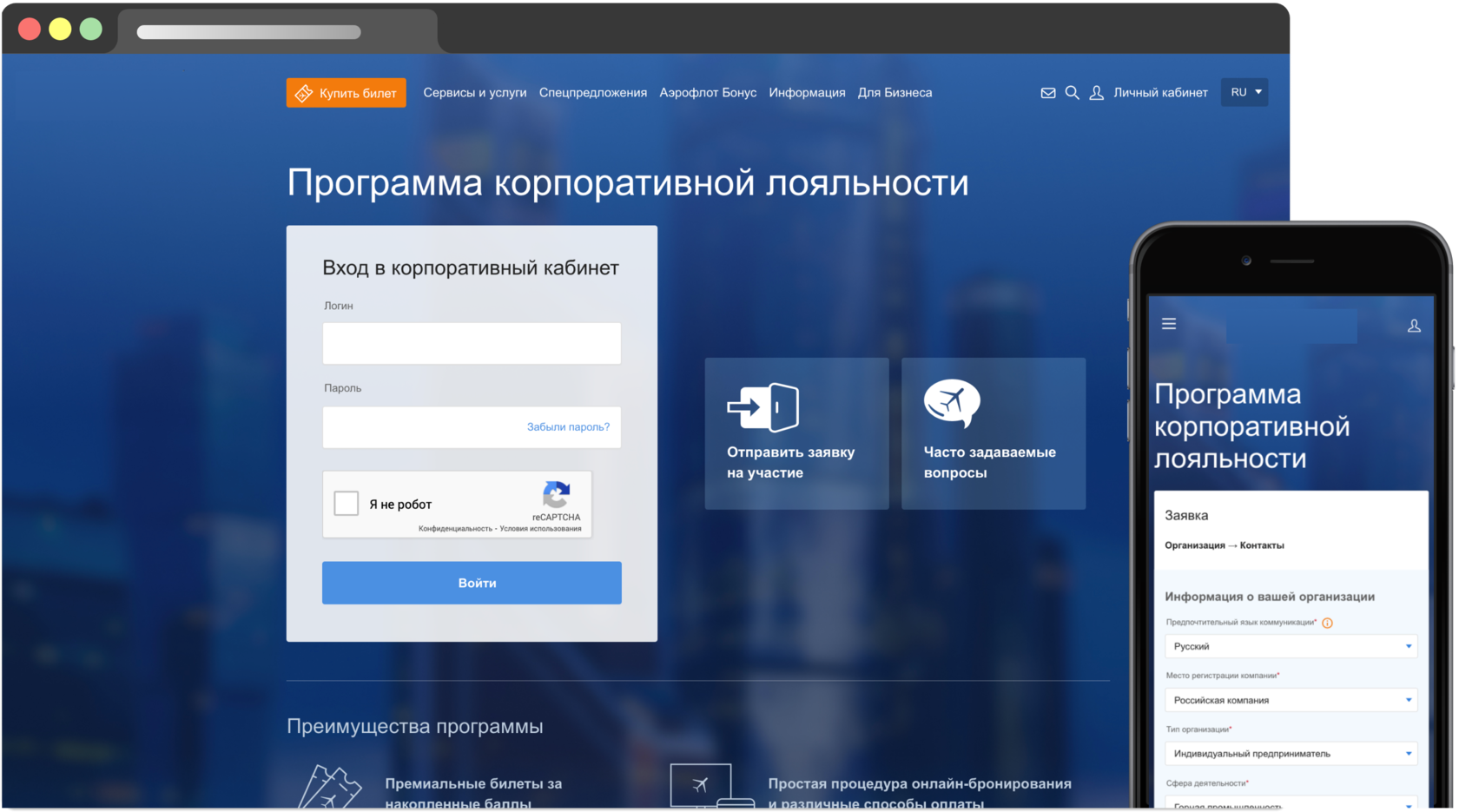Click the browser tab in title bar
The image size is (1459, 812).
pos(277,32)
